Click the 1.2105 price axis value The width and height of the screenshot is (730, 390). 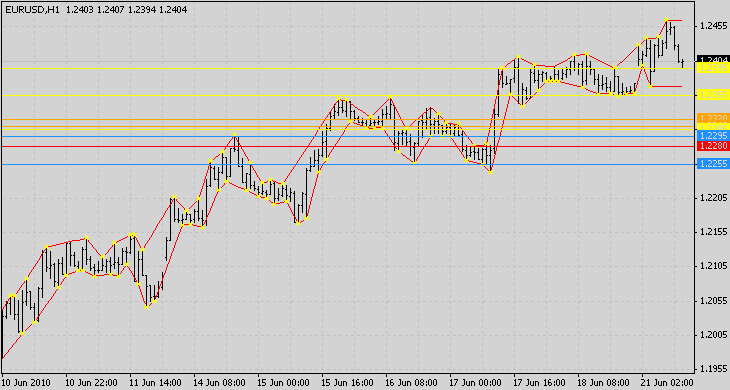pos(714,266)
